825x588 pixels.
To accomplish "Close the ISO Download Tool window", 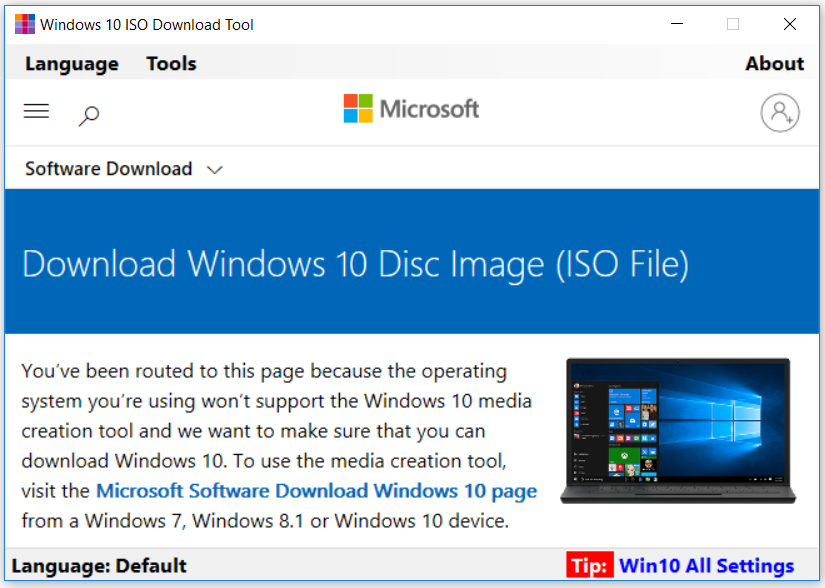I will (x=789, y=24).
